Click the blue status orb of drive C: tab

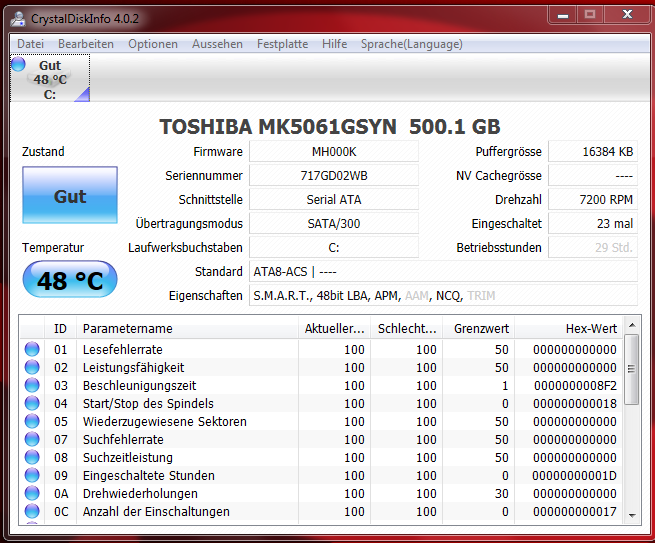pos(18,64)
